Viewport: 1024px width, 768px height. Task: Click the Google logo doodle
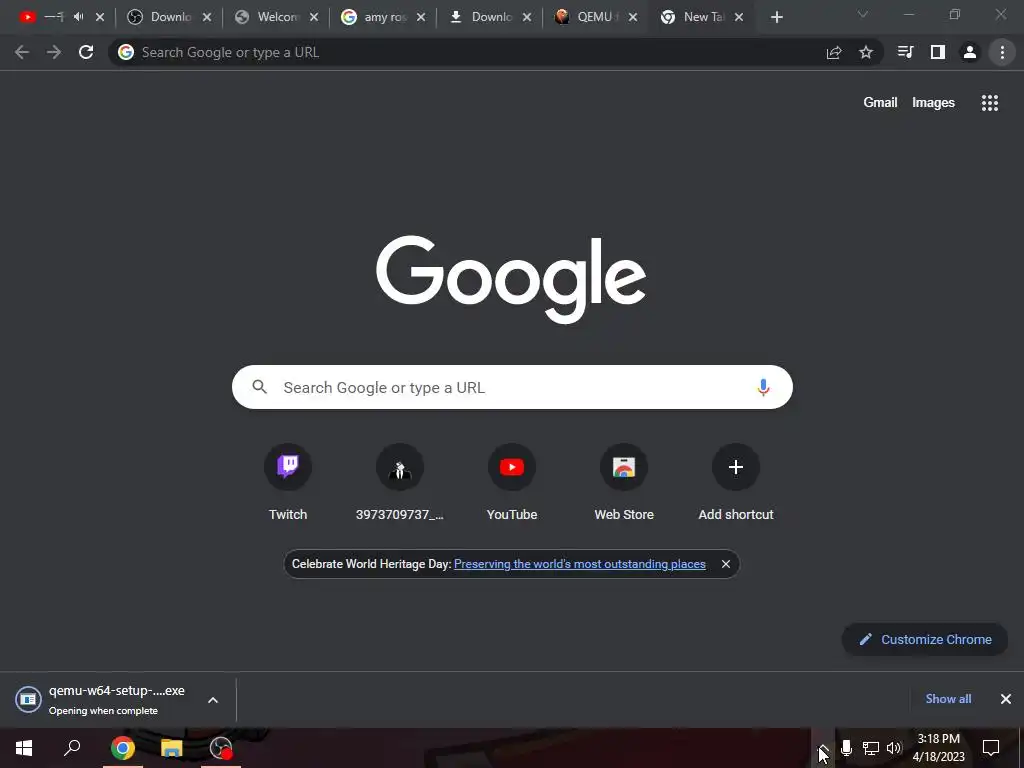point(511,280)
